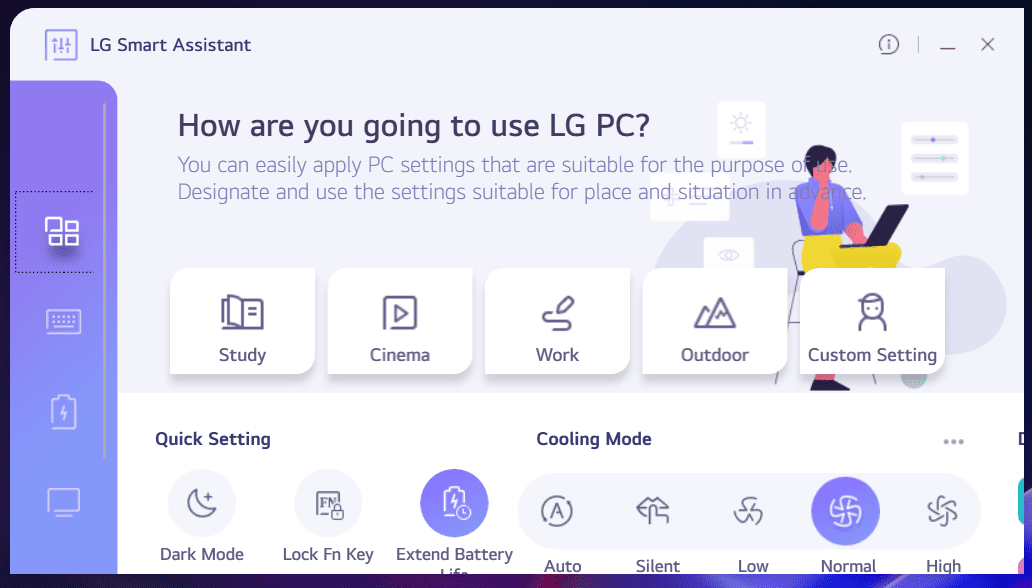Image resolution: width=1032 pixels, height=588 pixels.
Task: Toggle Lock Fn Key quick setting
Action: [x=328, y=503]
